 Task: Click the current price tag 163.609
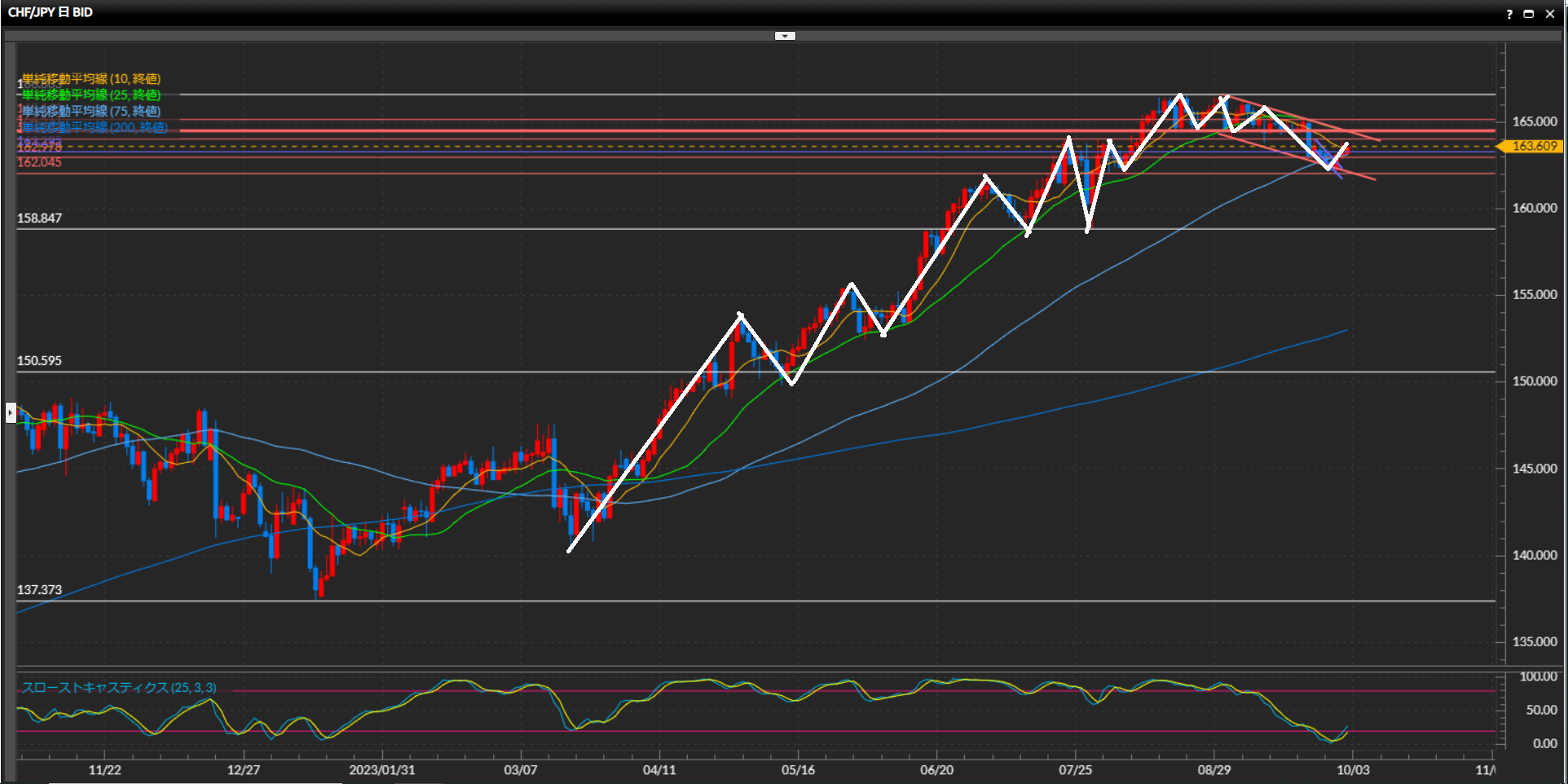click(x=1533, y=146)
